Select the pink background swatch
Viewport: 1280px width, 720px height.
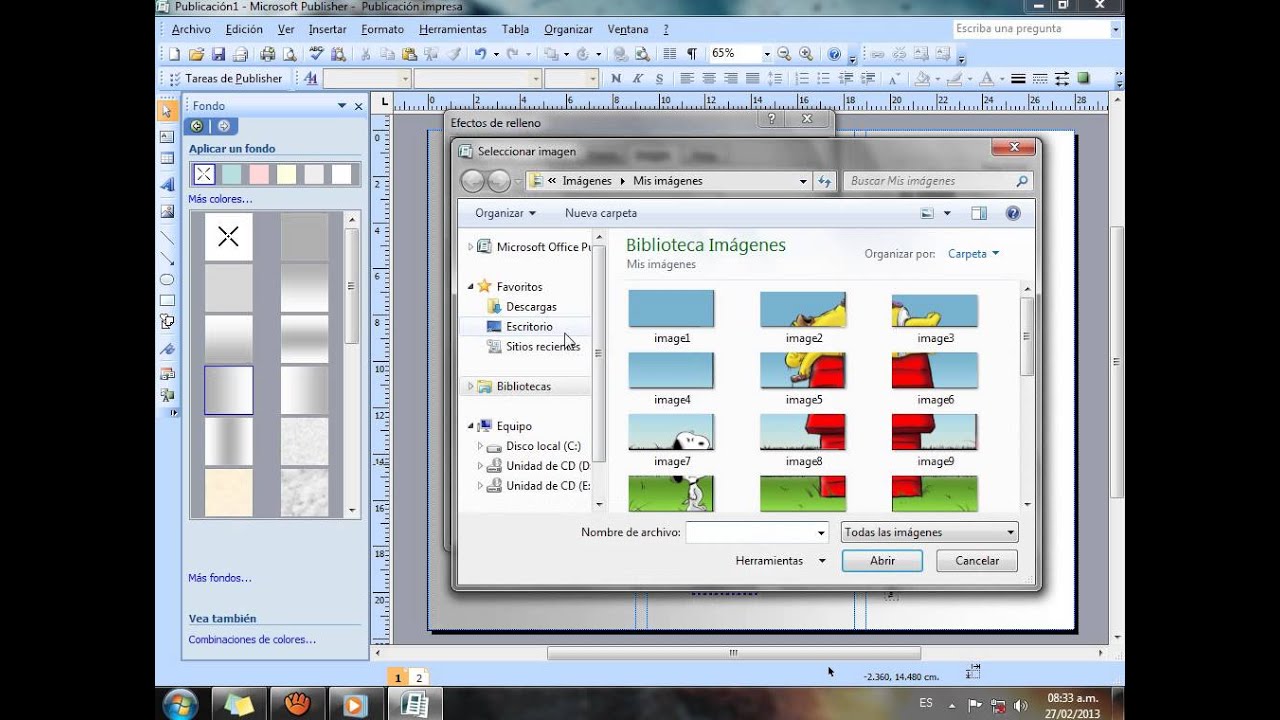click(259, 174)
